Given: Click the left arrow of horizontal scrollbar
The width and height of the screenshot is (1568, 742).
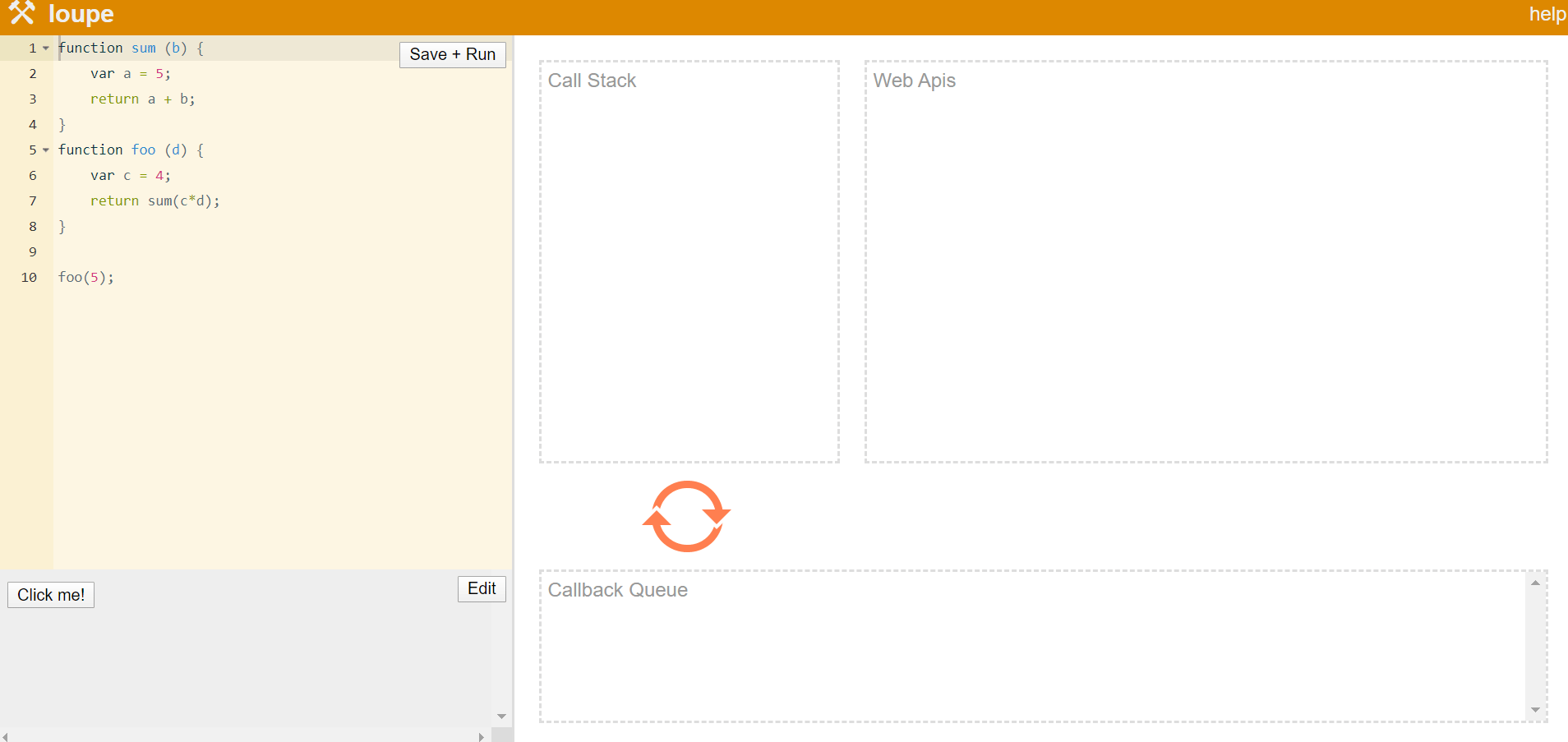Looking at the screenshot, I should [5, 736].
